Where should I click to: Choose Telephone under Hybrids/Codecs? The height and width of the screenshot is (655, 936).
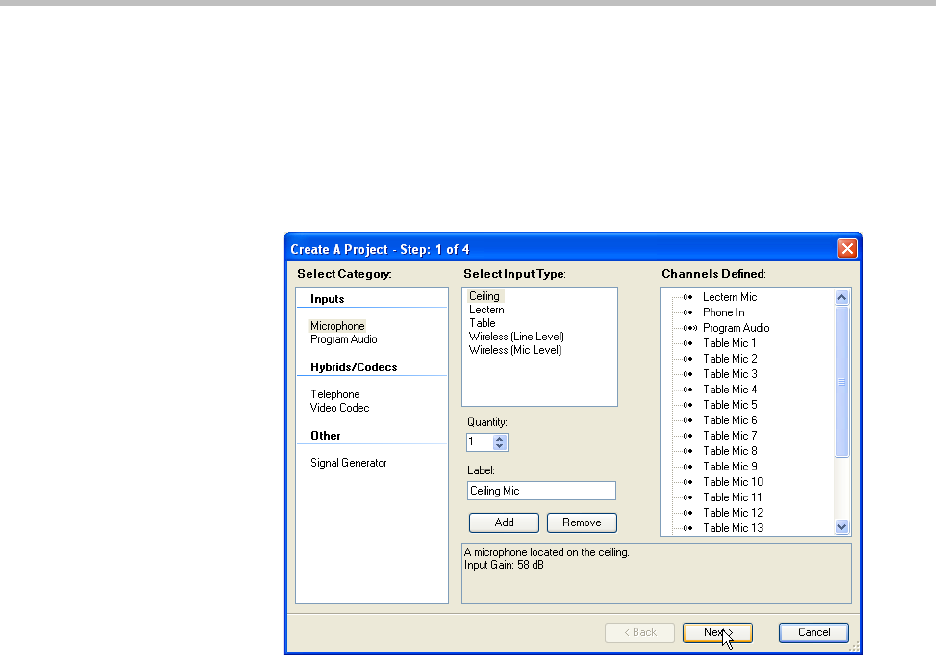[x=334, y=394]
